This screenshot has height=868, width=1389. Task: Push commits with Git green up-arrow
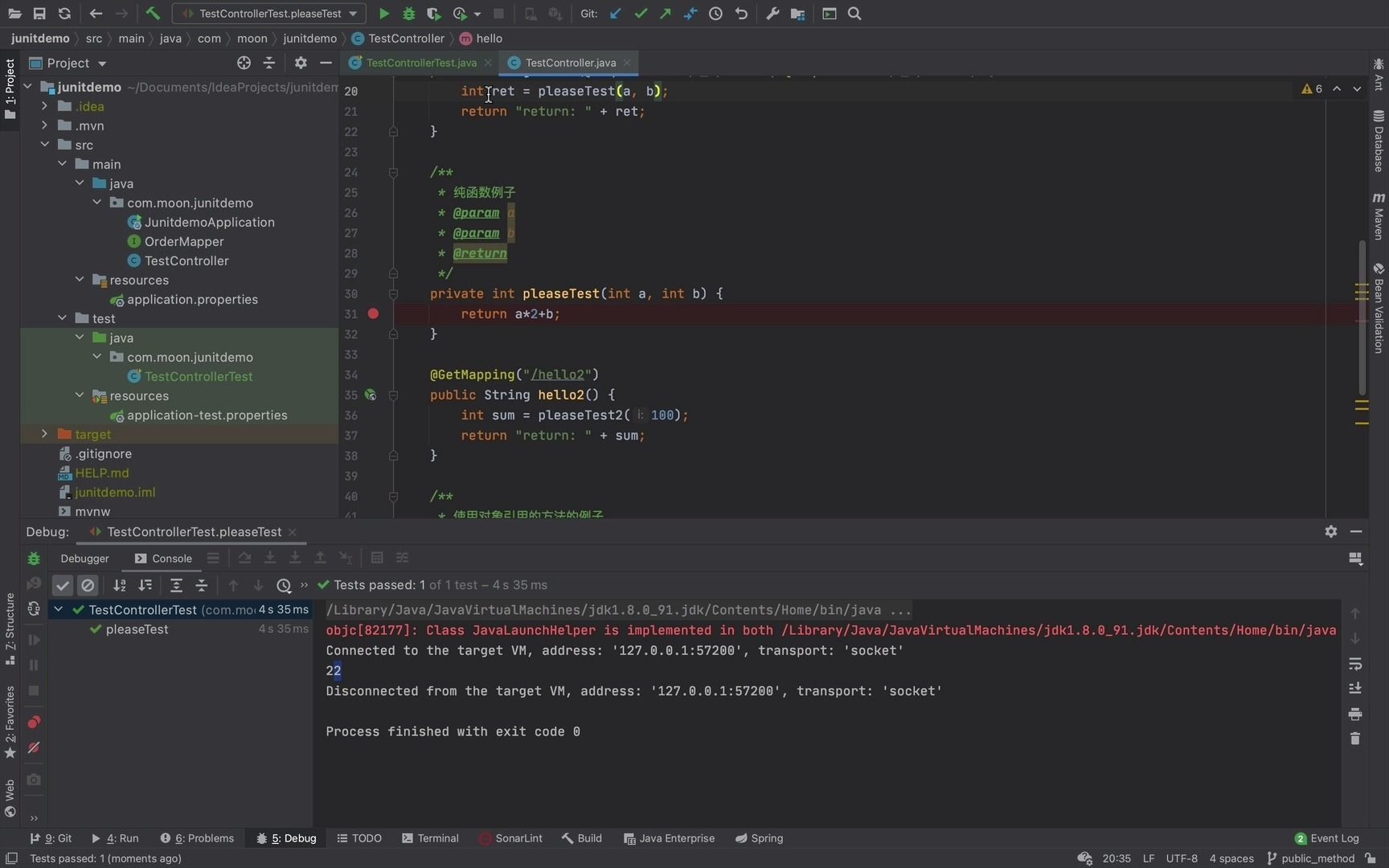pyautogui.click(x=666, y=14)
